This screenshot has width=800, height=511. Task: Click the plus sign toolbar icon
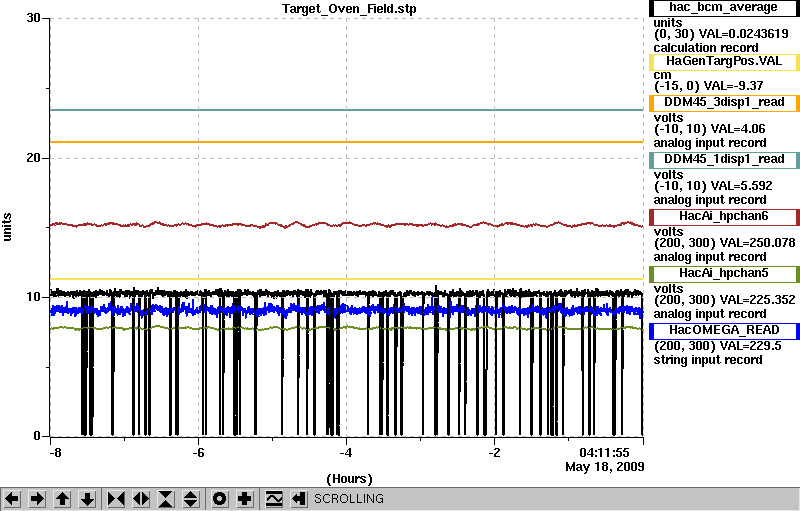244,498
